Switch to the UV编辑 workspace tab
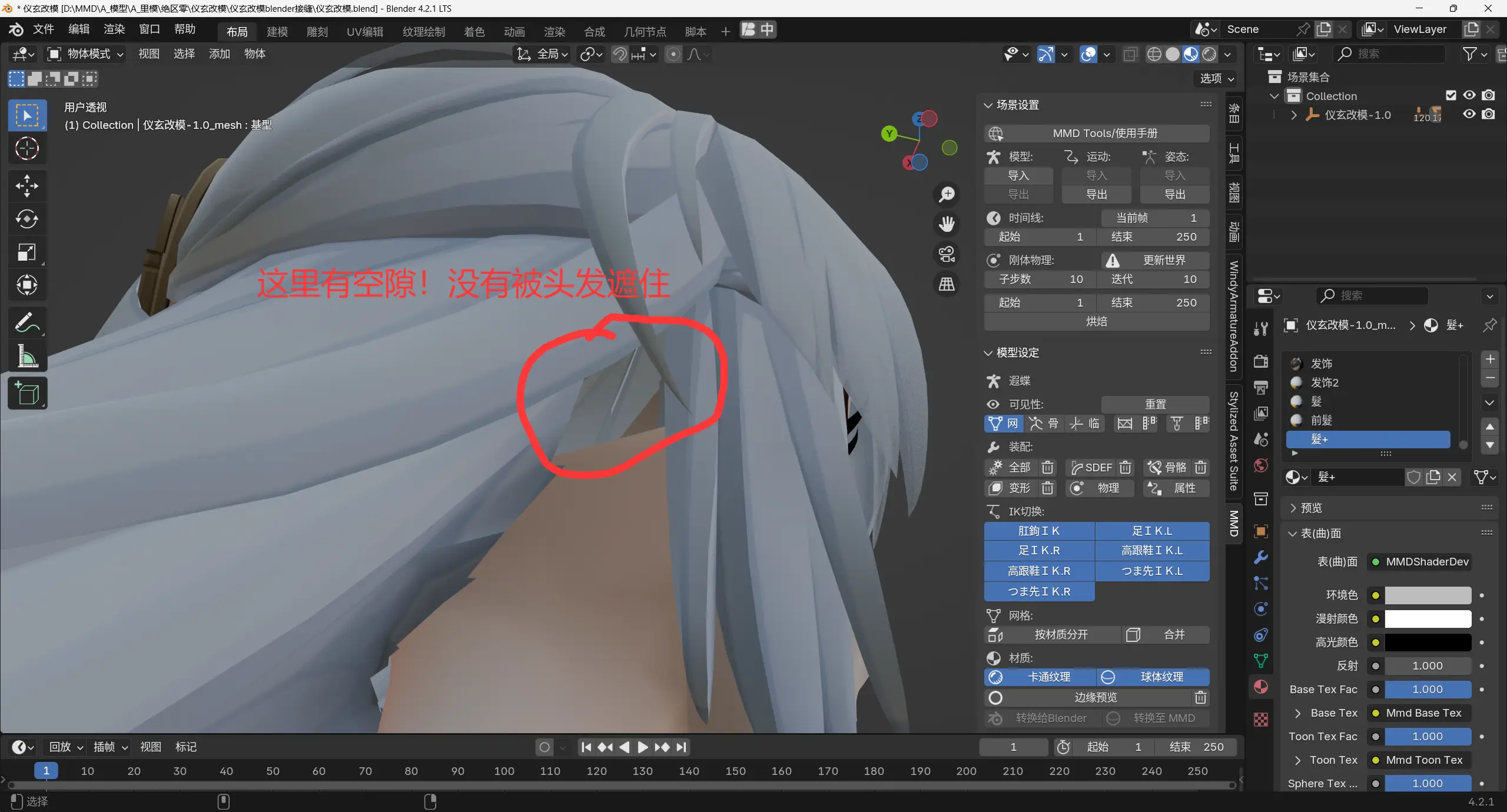This screenshot has width=1507, height=812. pos(364,31)
